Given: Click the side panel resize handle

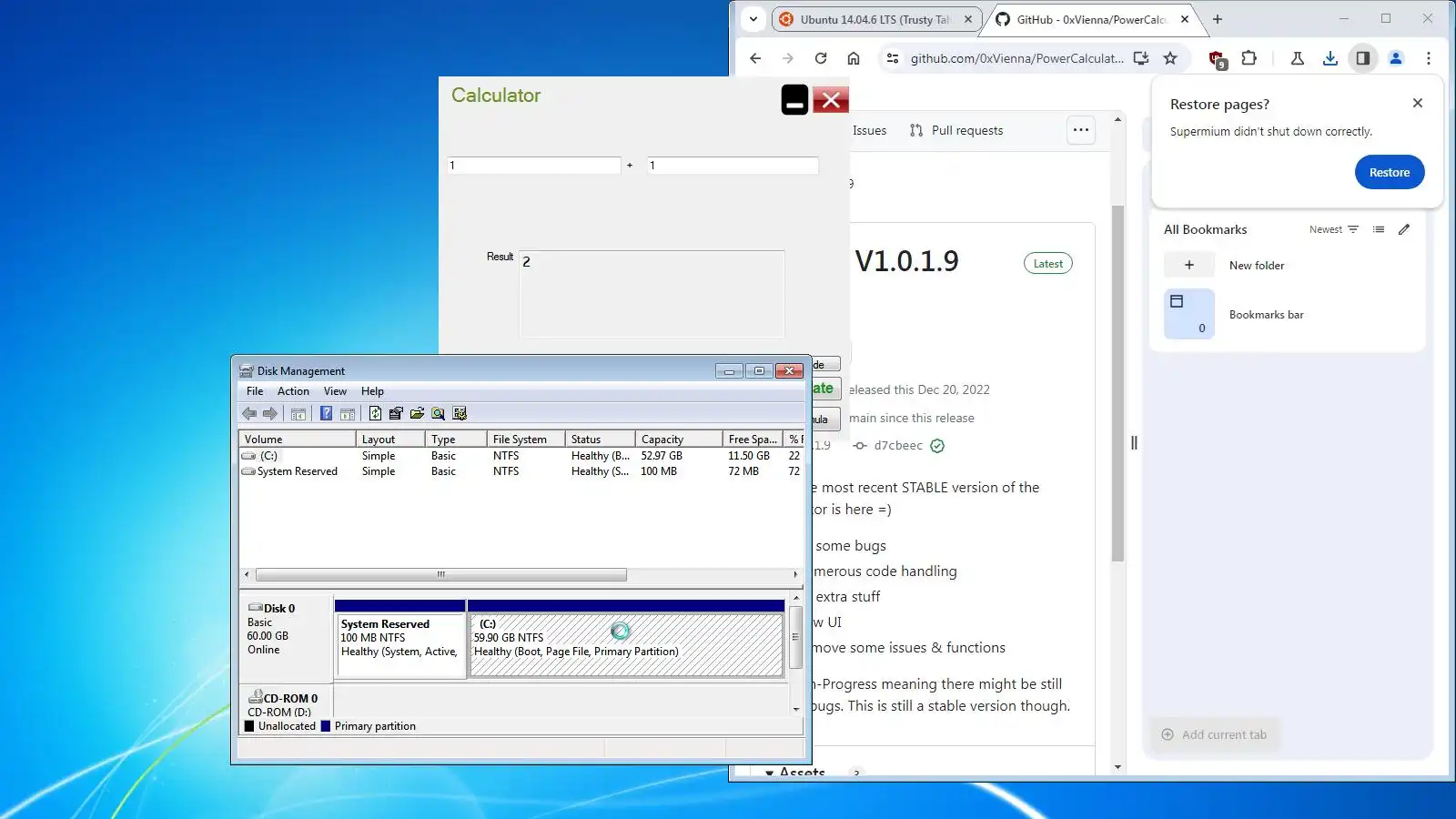Looking at the screenshot, I should tap(1134, 443).
